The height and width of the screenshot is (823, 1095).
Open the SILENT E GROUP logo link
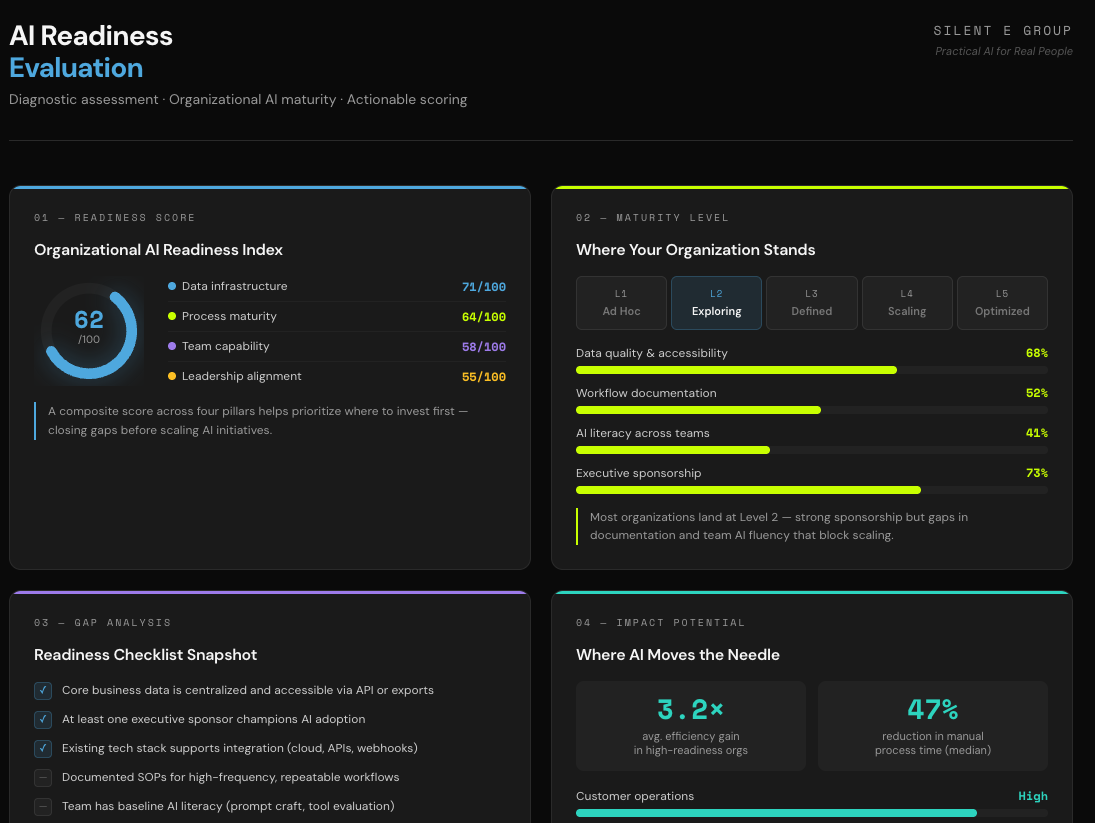(1002, 30)
